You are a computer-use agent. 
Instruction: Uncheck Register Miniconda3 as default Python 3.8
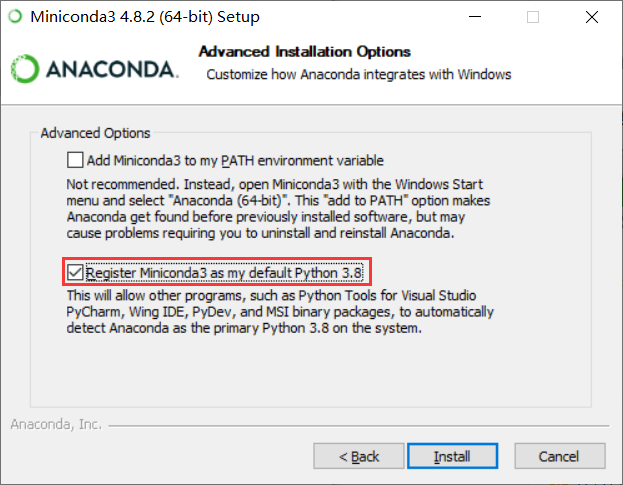pyautogui.click(x=75, y=272)
